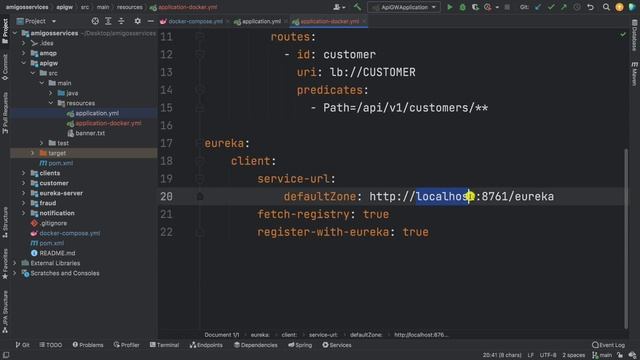Open ApiGWApplication run configuration dropdown
640x360 pixels.
(404, 7)
